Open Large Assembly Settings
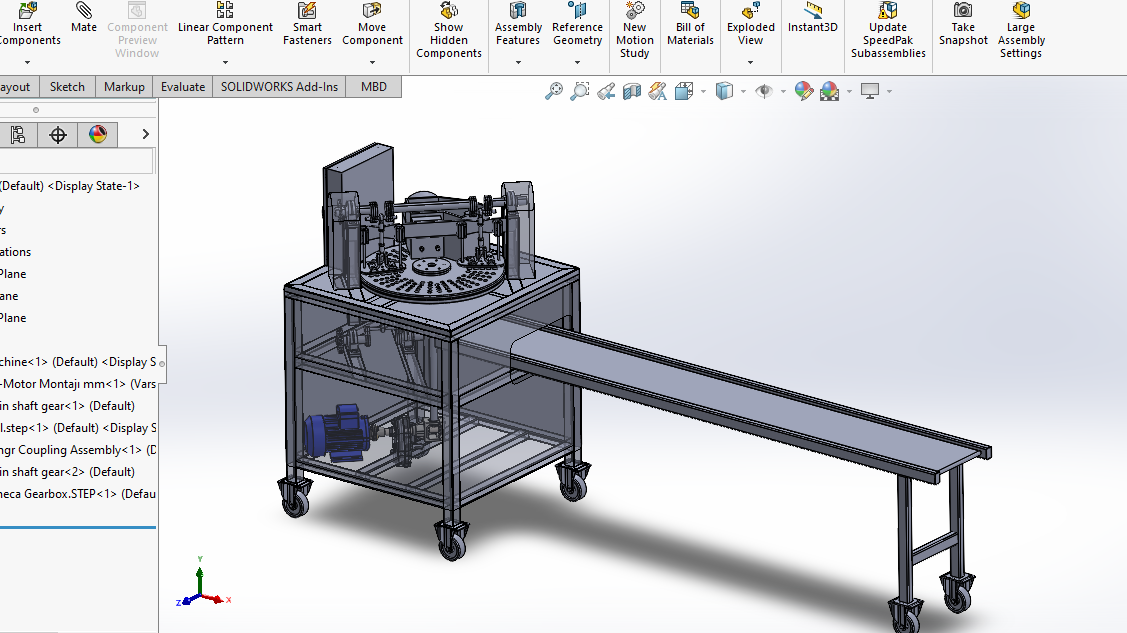1127x633 pixels. [x=1021, y=30]
